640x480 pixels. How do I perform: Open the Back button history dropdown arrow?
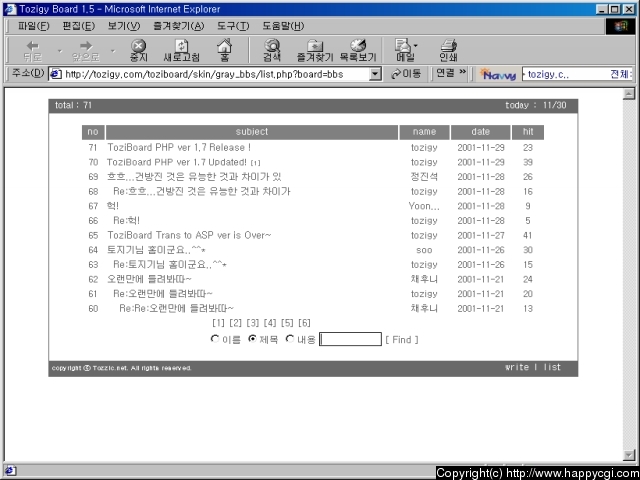click(60, 51)
